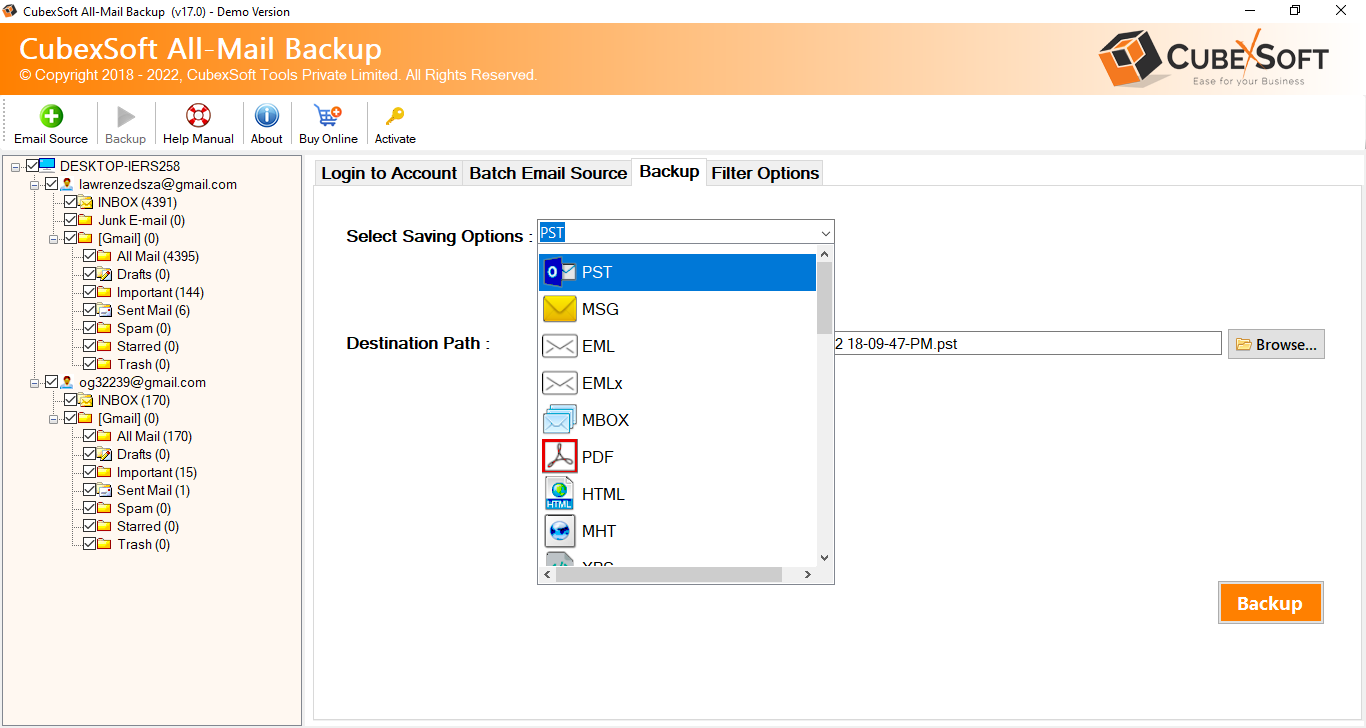
Task: Collapse [Gmail] folder under lawrenzedsza account
Action: pos(54,238)
